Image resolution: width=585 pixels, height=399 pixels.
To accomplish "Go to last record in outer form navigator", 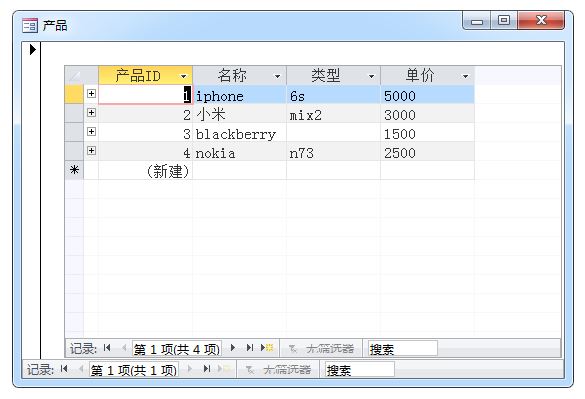I will [207, 369].
